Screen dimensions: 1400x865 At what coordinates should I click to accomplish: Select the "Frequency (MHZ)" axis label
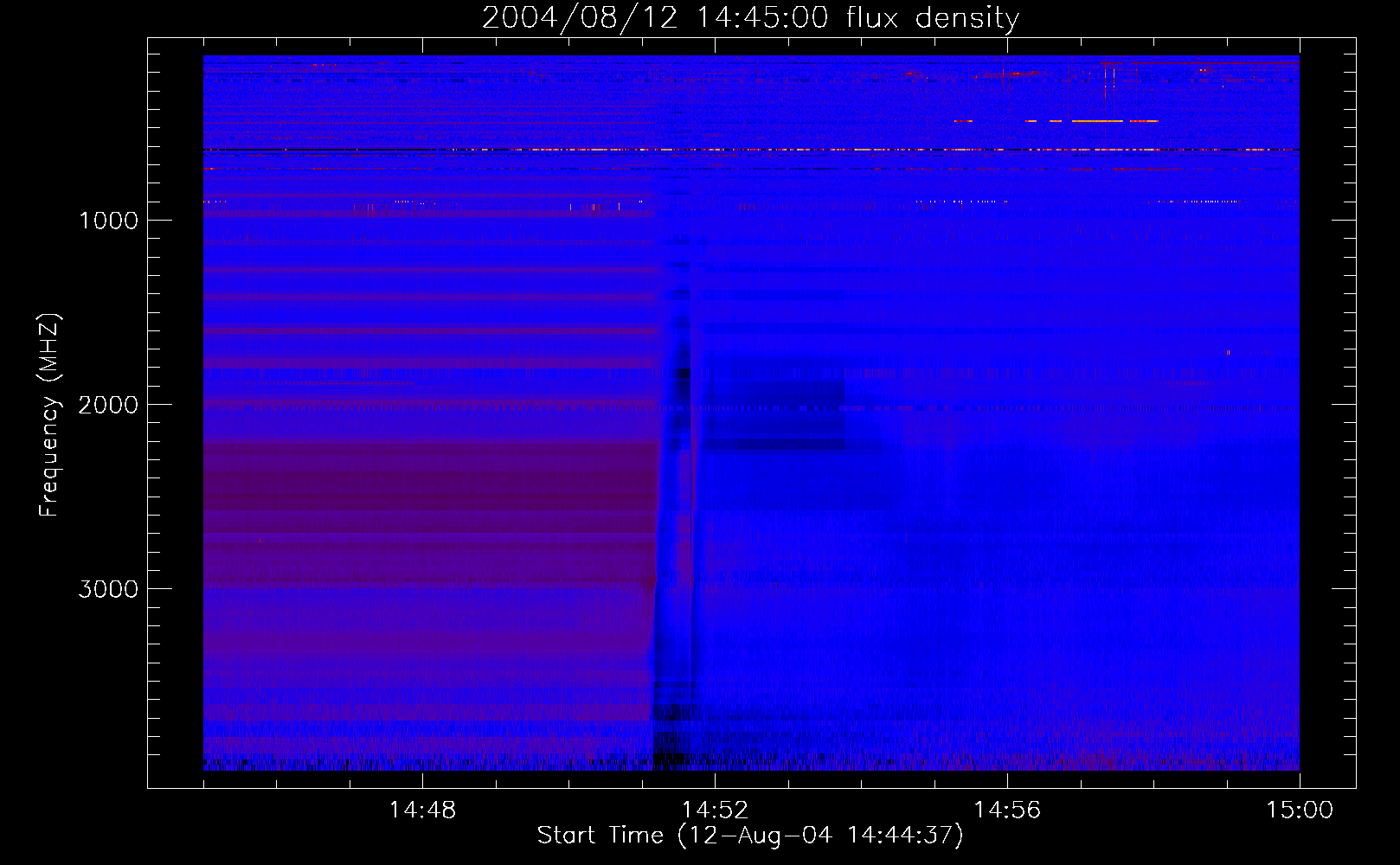click(x=50, y=415)
